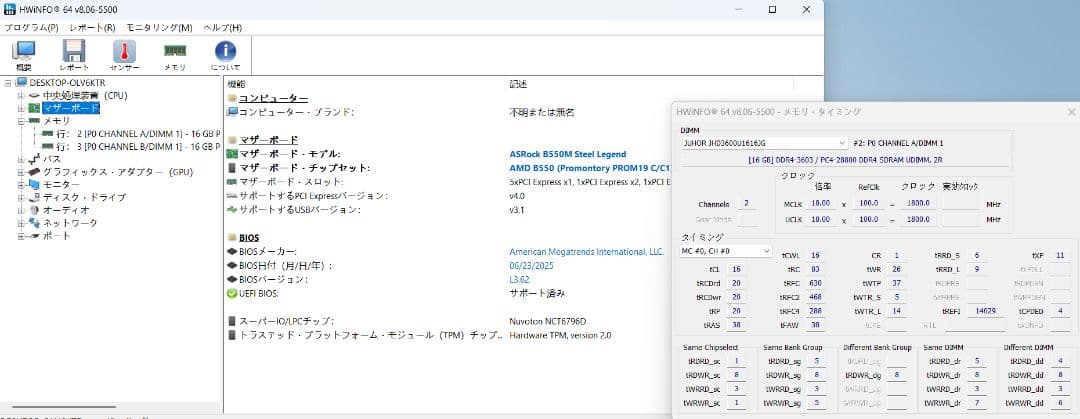Click the tRFC value field 630
This screenshot has width=1080, height=419.
pos(815,283)
